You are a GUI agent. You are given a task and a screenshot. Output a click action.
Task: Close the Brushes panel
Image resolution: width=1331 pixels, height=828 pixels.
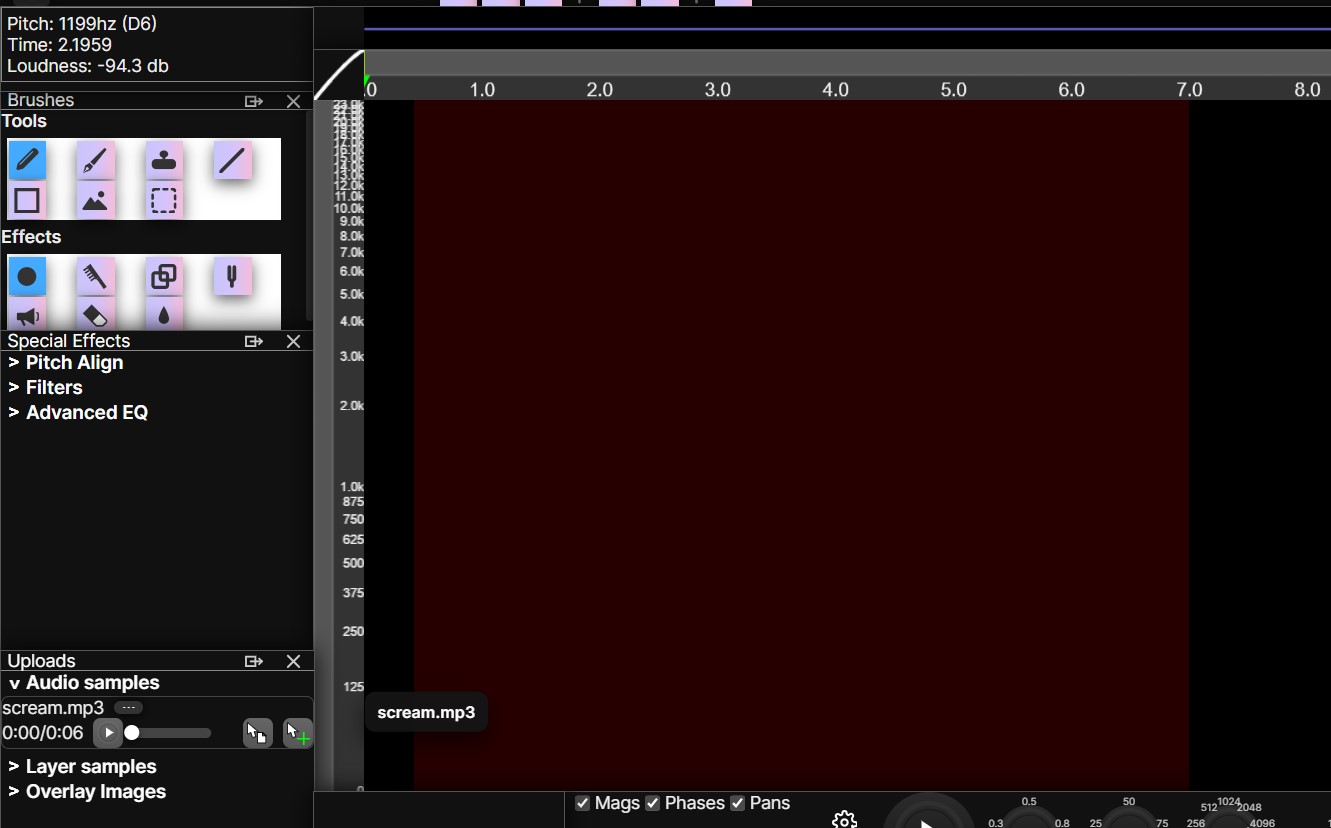[x=293, y=101]
